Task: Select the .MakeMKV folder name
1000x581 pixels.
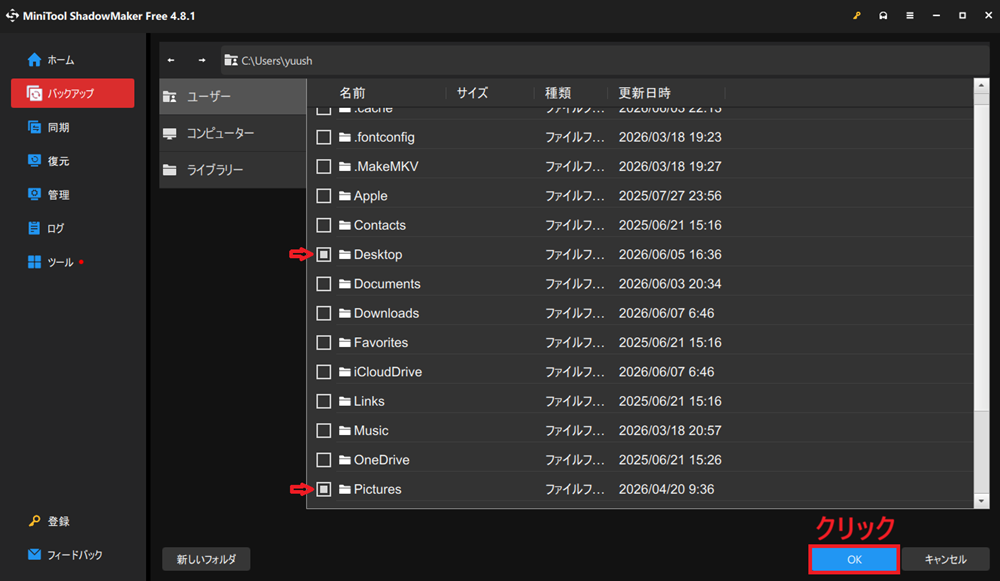Action: pos(386,166)
